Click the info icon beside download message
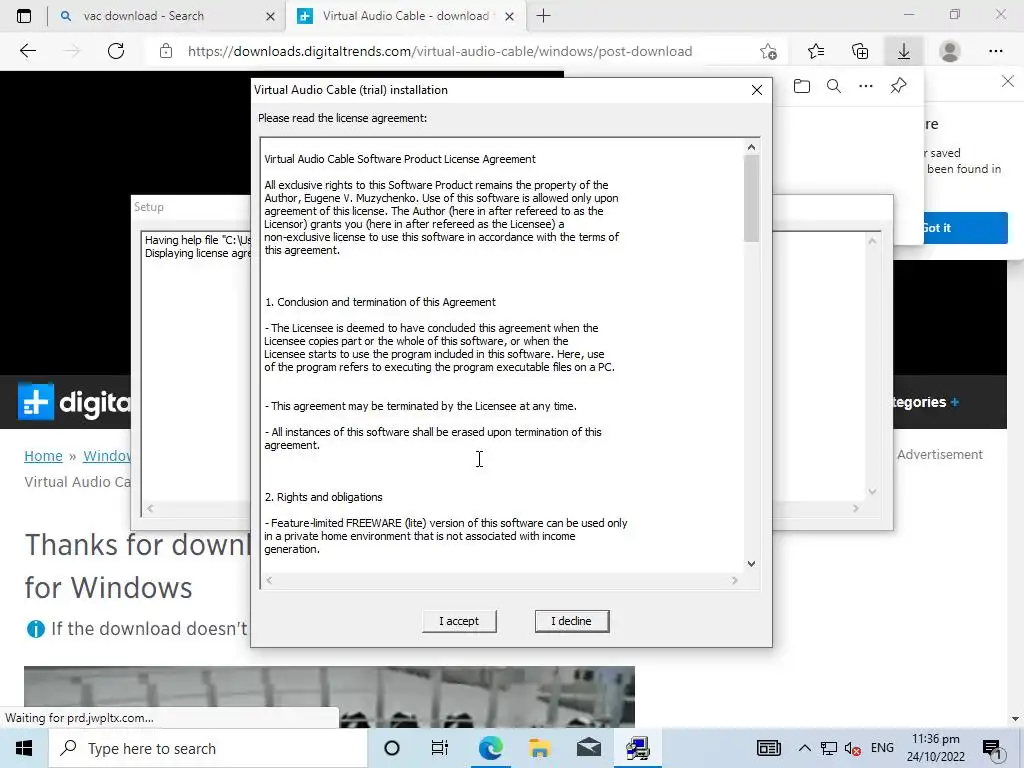 [35, 629]
